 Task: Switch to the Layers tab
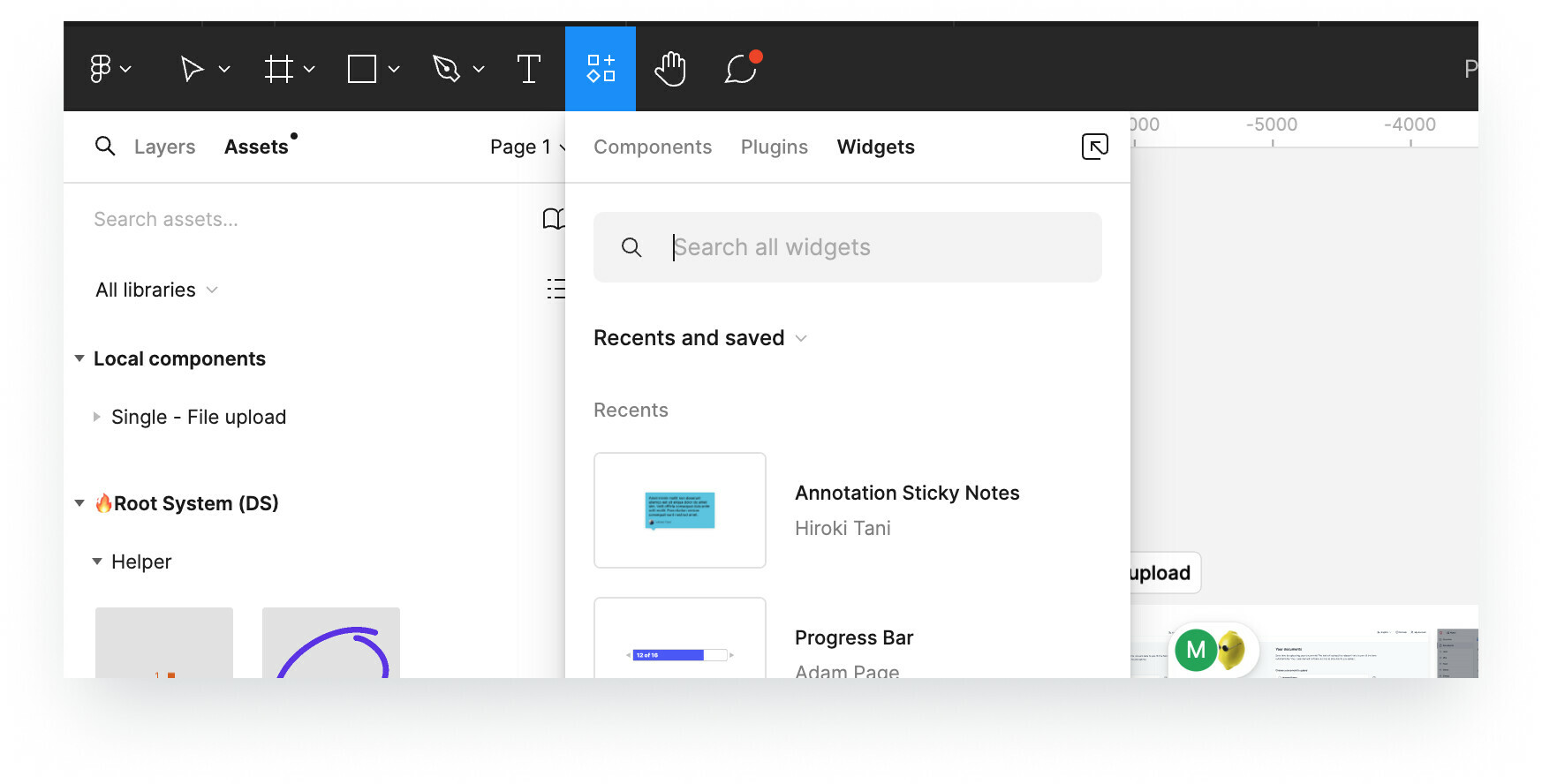(x=164, y=147)
